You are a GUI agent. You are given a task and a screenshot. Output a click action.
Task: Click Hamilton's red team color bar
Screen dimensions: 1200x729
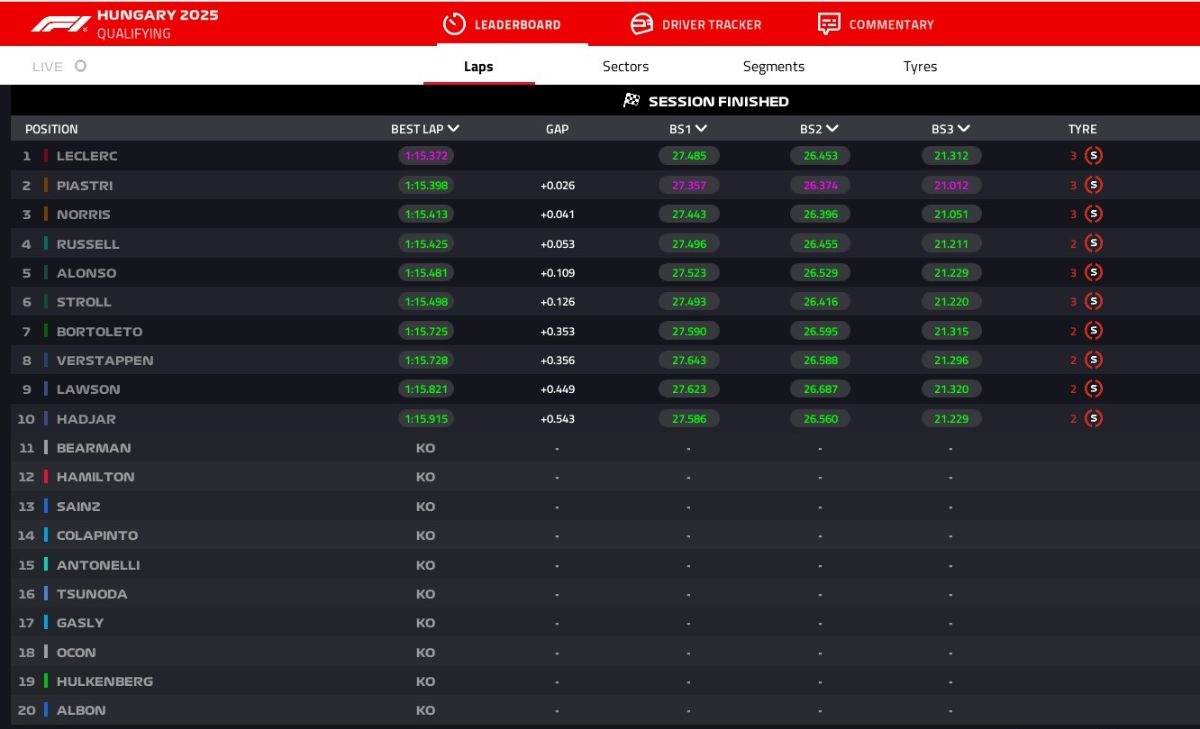[46, 477]
